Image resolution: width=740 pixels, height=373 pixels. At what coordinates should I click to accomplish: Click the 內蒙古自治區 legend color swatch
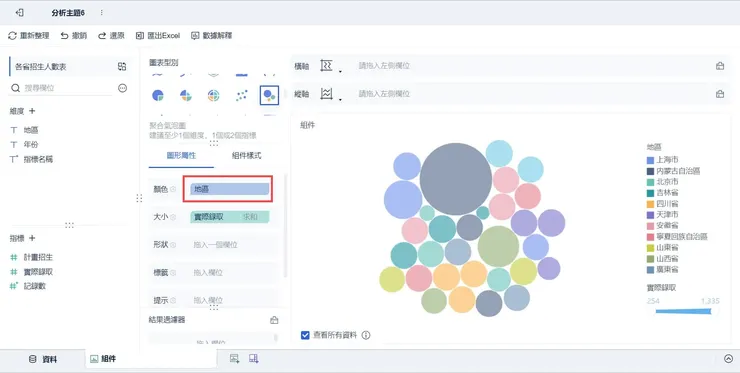650,171
